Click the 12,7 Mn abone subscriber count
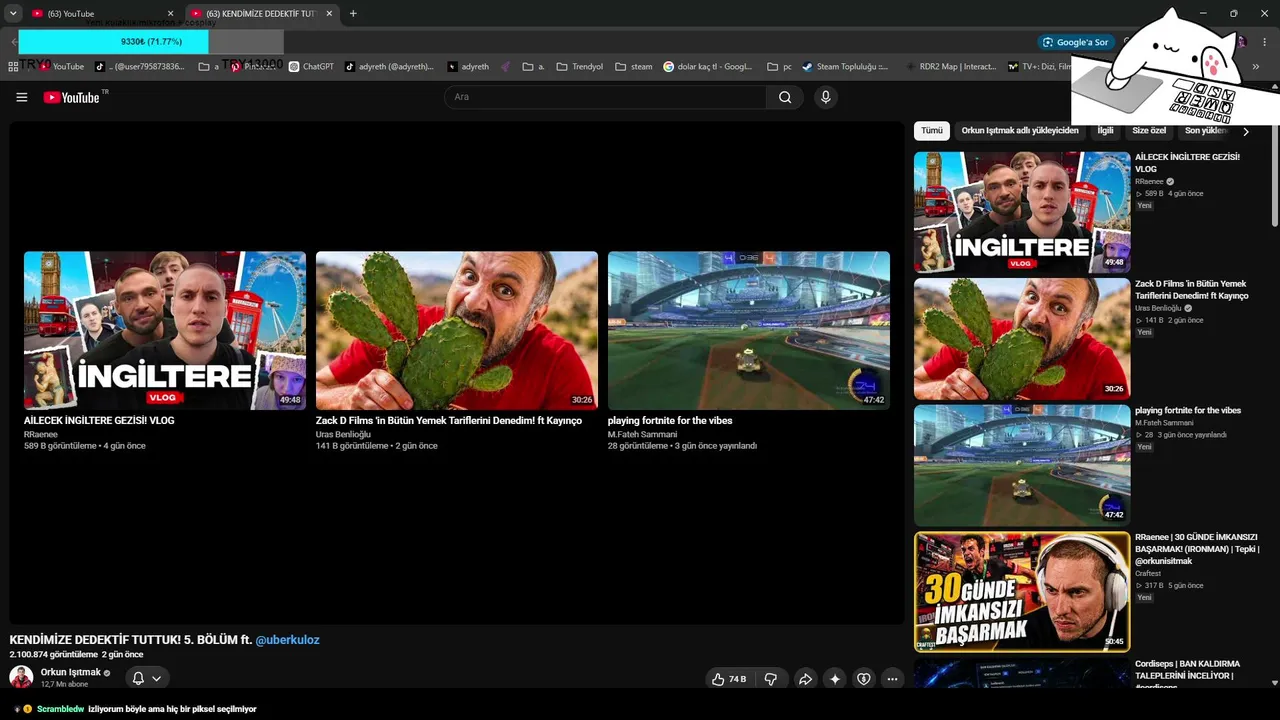The width and height of the screenshot is (1280, 720). click(64, 684)
